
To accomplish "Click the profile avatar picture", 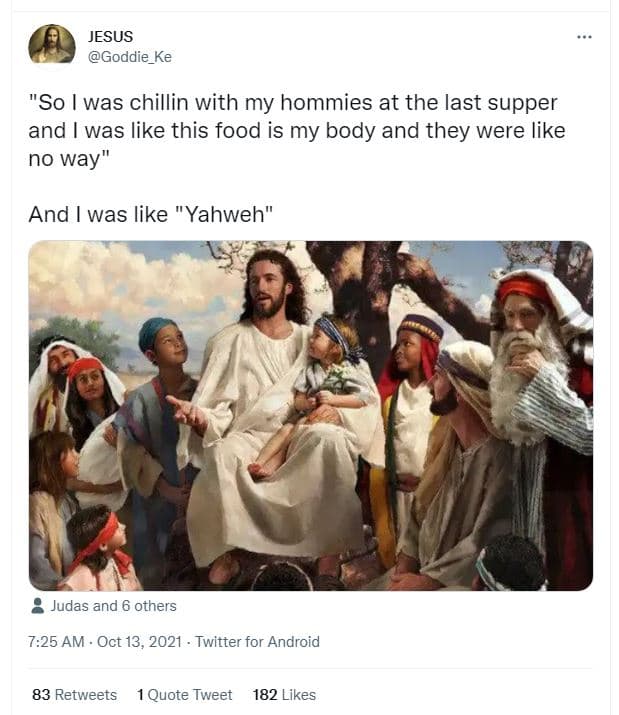I will coord(51,45).
